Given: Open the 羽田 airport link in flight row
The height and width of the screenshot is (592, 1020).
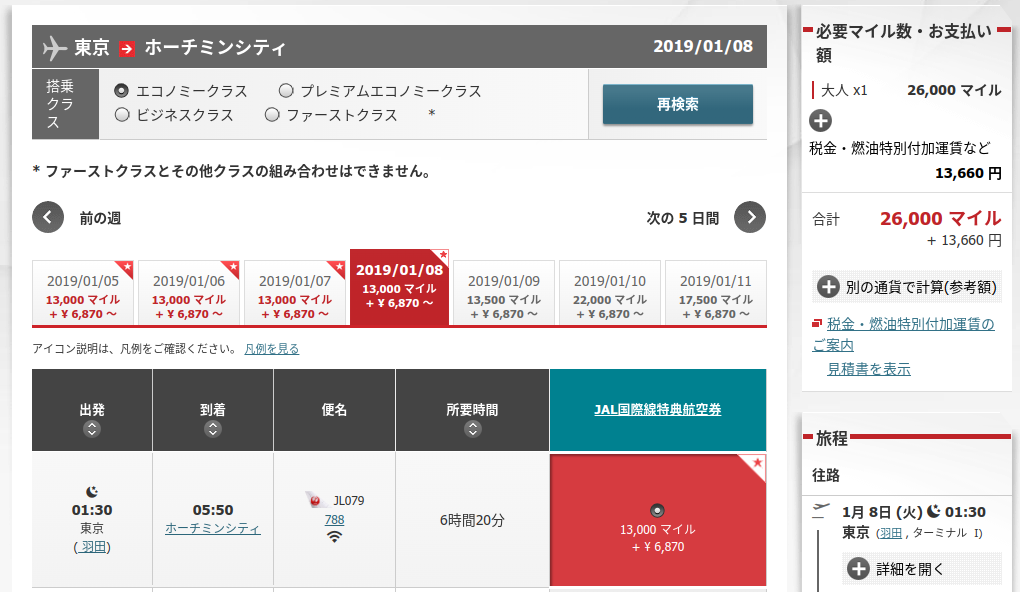Looking at the screenshot, I should point(93,547).
